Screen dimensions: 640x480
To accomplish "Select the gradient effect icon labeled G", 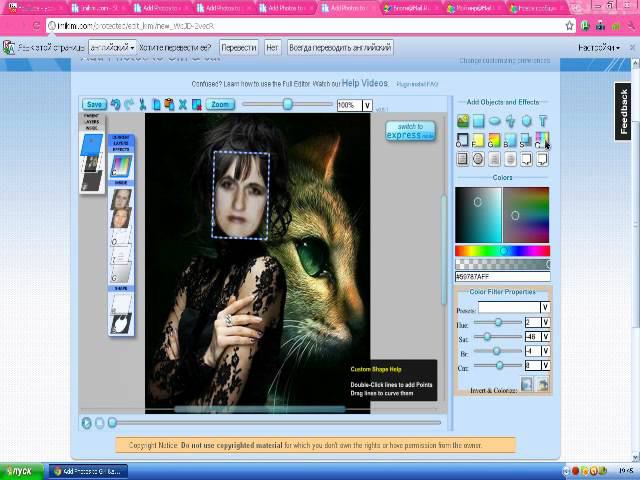I will coord(495,140).
